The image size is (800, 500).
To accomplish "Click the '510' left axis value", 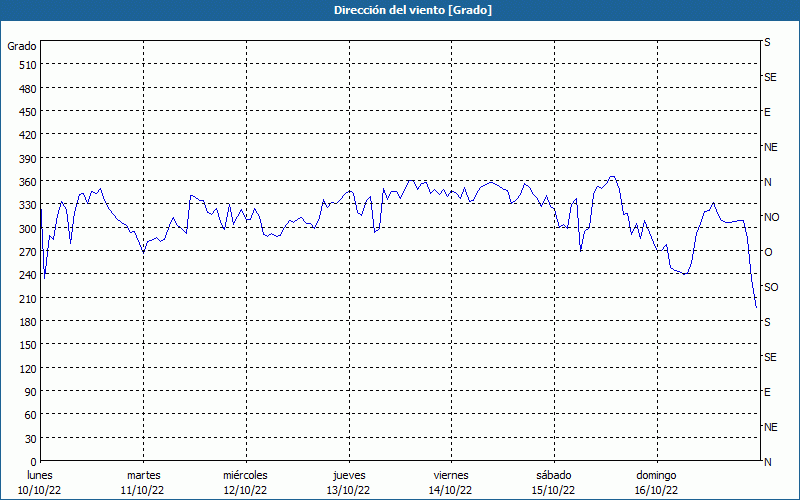I will 28,65.
